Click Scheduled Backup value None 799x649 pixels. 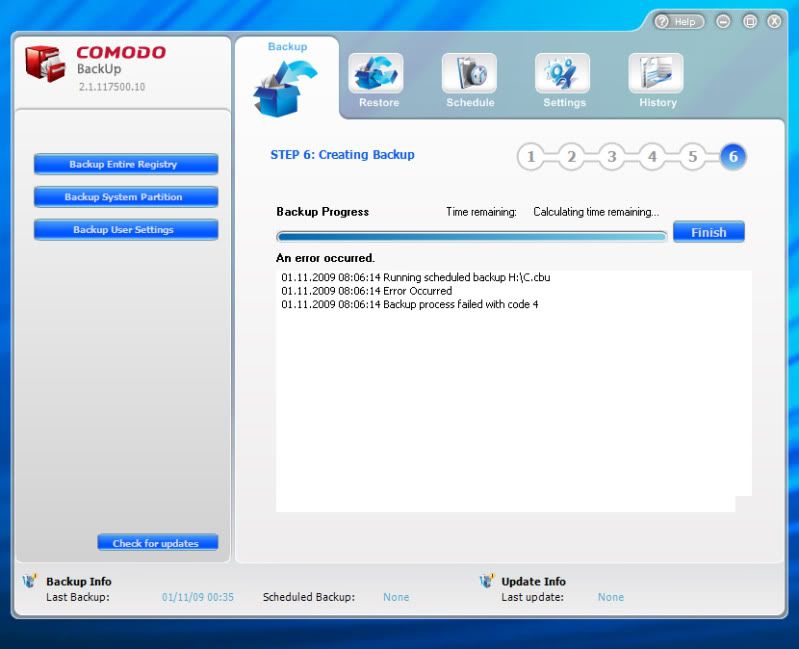[396, 597]
